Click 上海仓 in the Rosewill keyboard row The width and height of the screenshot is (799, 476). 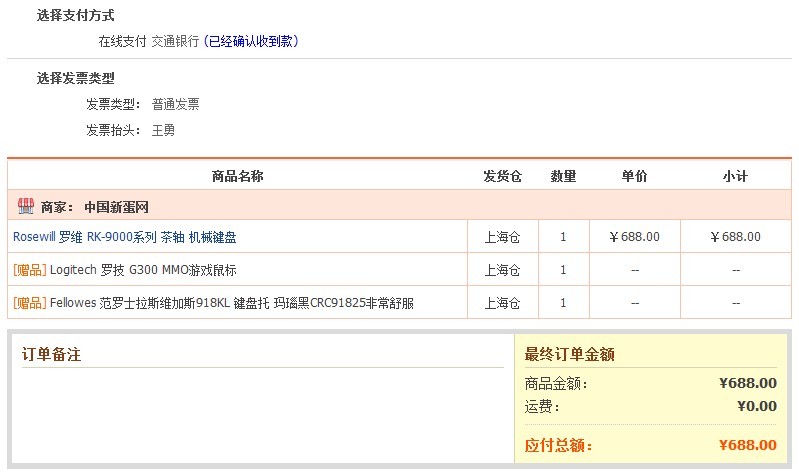[x=502, y=237]
